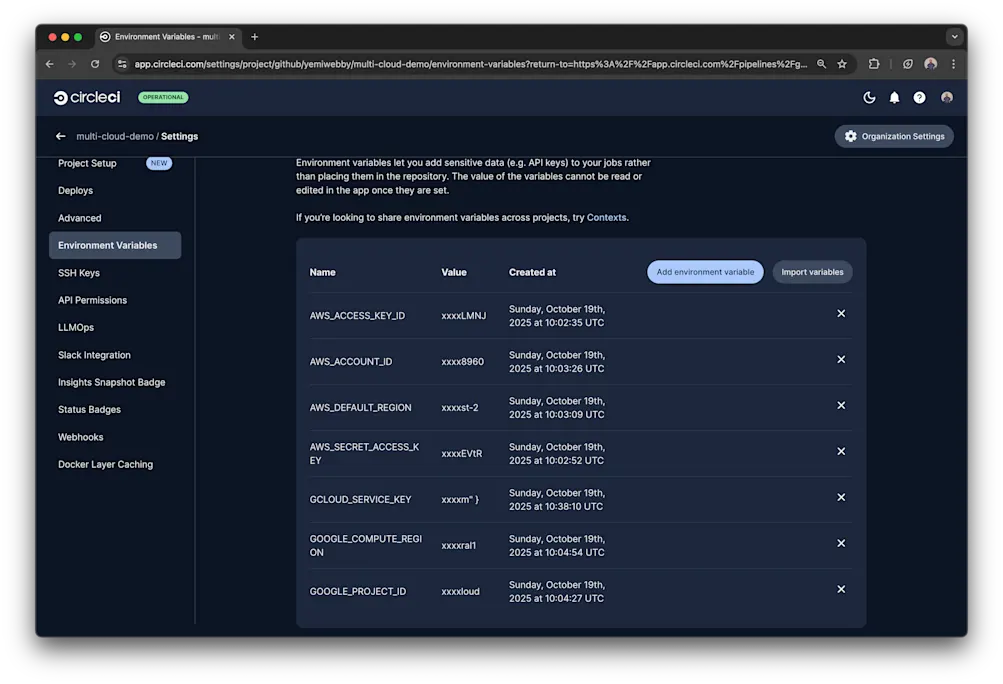This screenshot has width=1003, height=684.
Task: Remove the GCLOUD_SERVICE_KEY variable
Action: tap(841, 497)
